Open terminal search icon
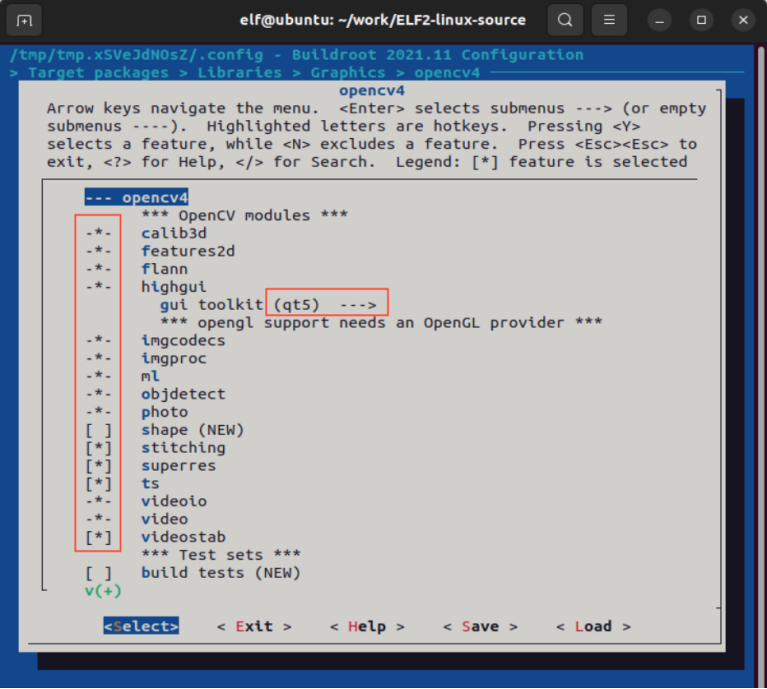The image size is (767, 689). point(565,20)
